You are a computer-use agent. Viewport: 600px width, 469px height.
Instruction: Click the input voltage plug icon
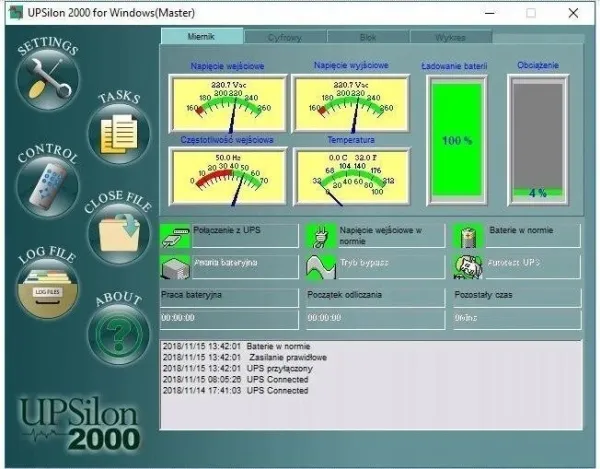[320, 236]
